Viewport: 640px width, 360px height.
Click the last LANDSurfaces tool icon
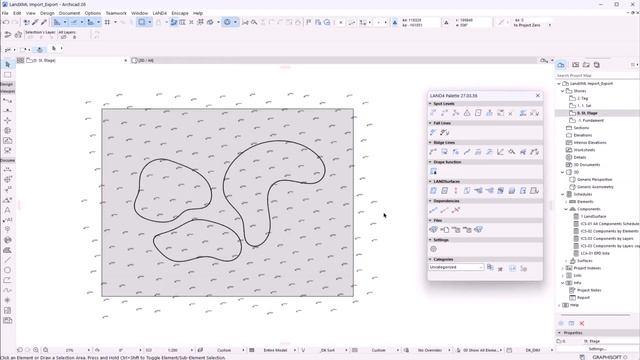pos(534,191)
